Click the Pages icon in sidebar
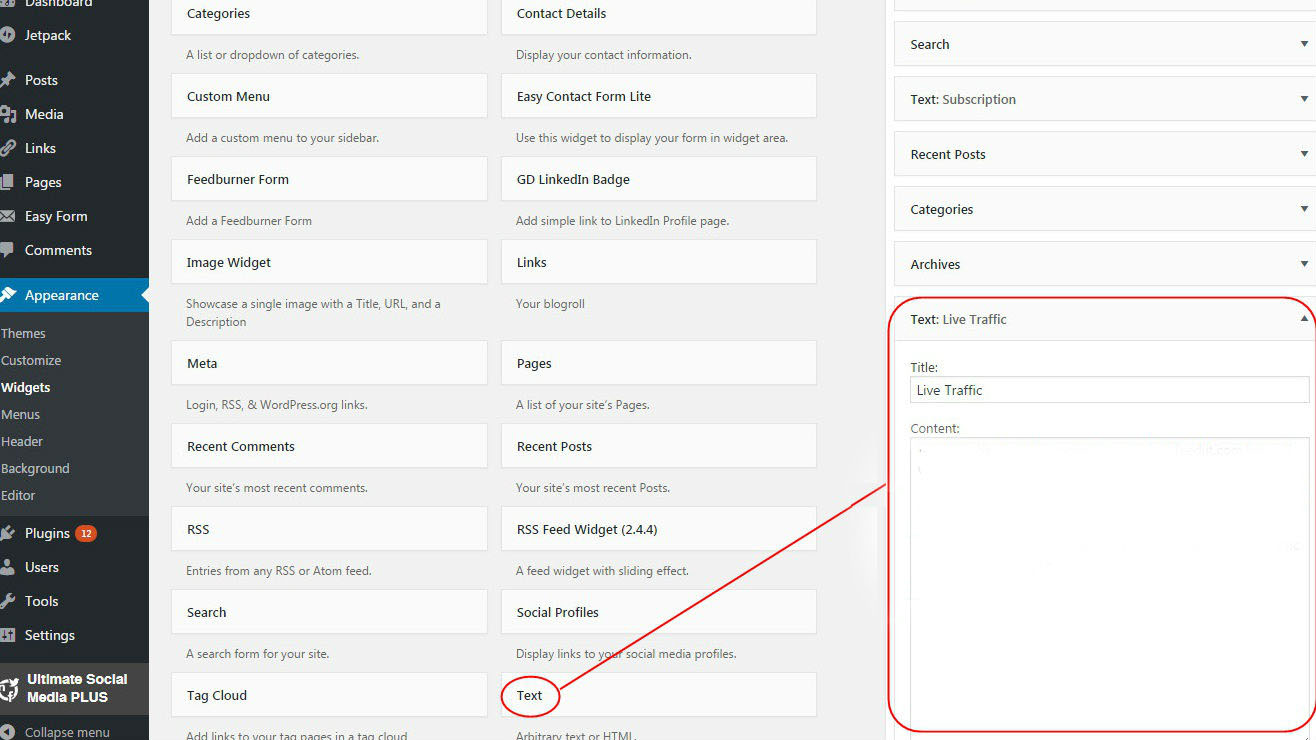This screenshot has width=1316, height=740. [7, 182]
